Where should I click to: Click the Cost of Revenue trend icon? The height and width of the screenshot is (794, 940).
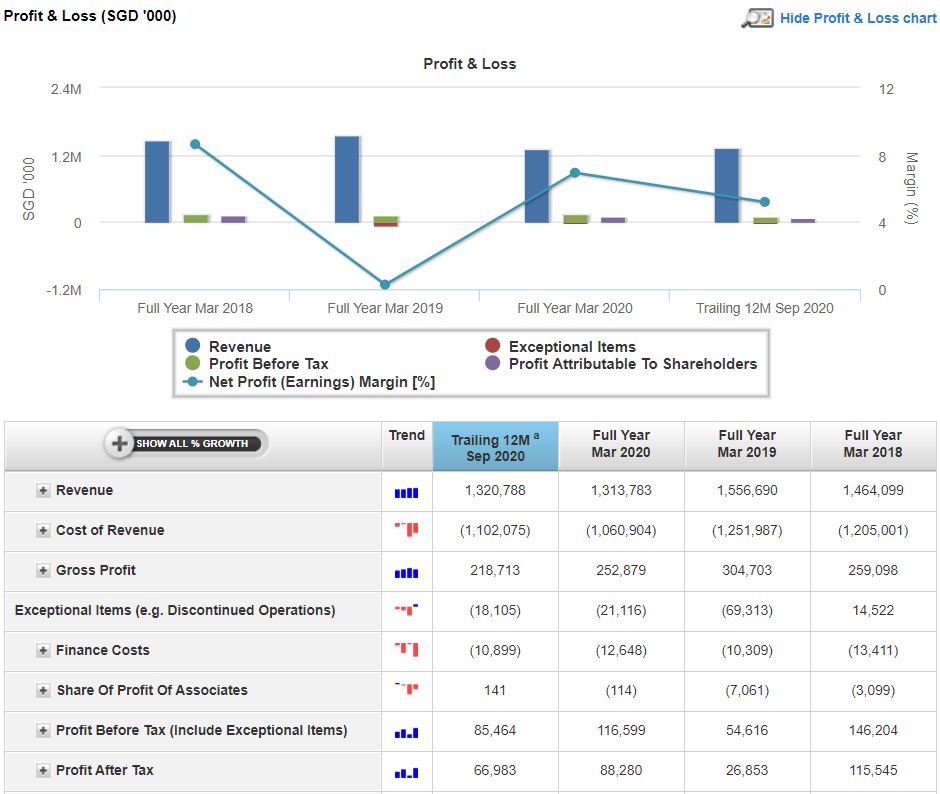point(406,530)
